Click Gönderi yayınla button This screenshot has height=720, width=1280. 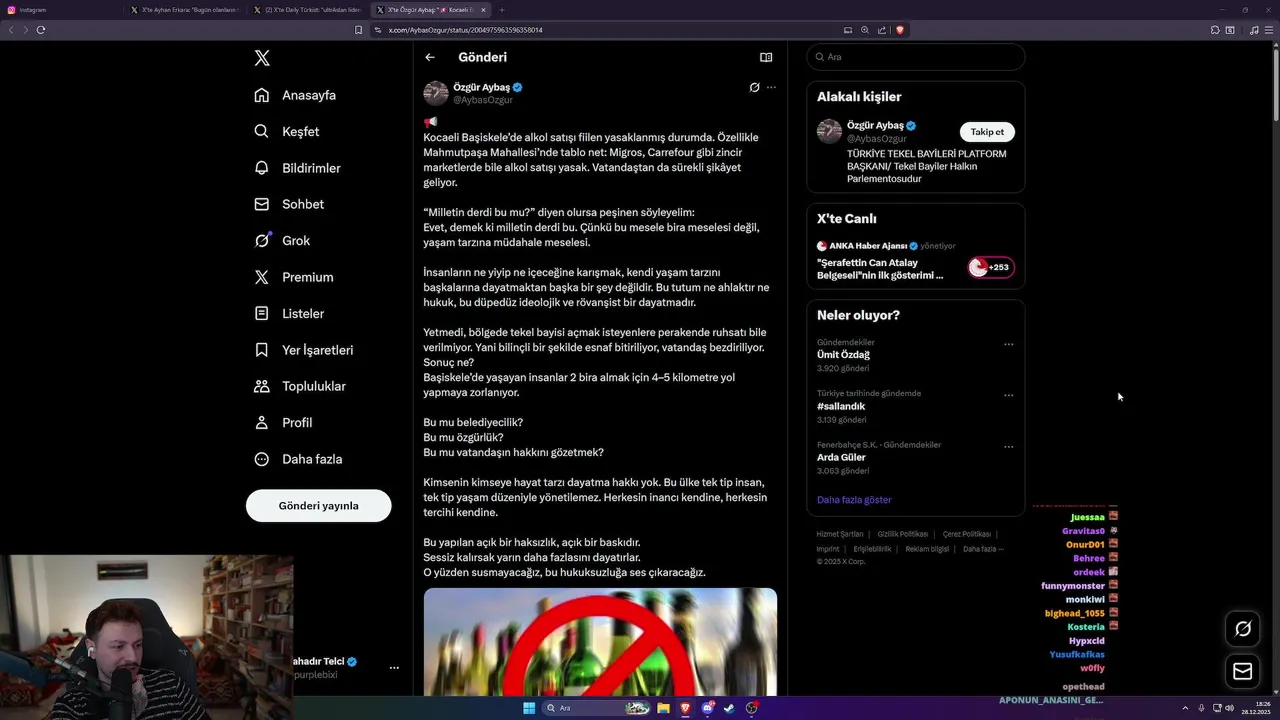pos(318,506)
